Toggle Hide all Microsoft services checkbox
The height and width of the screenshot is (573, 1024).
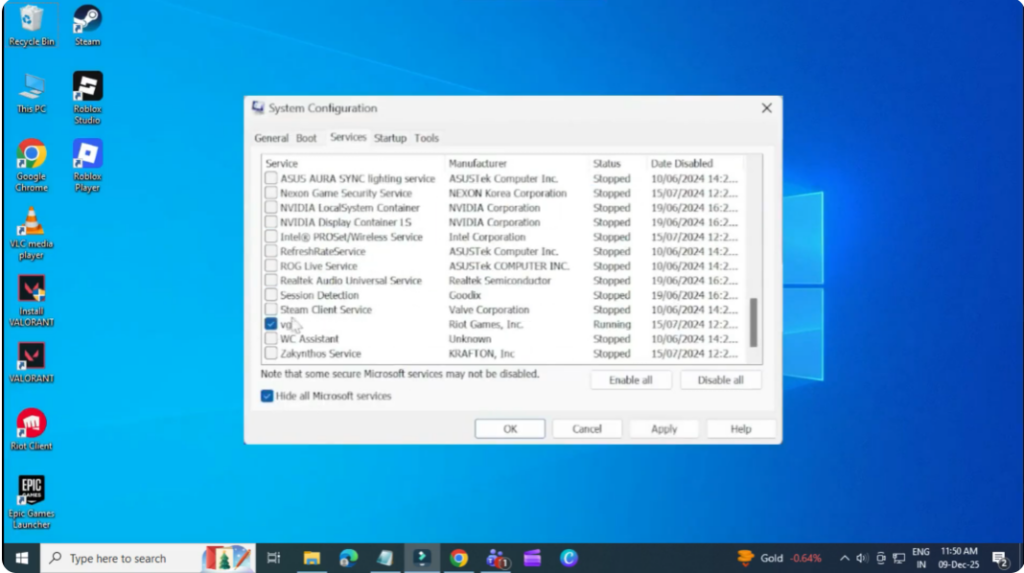267,396
